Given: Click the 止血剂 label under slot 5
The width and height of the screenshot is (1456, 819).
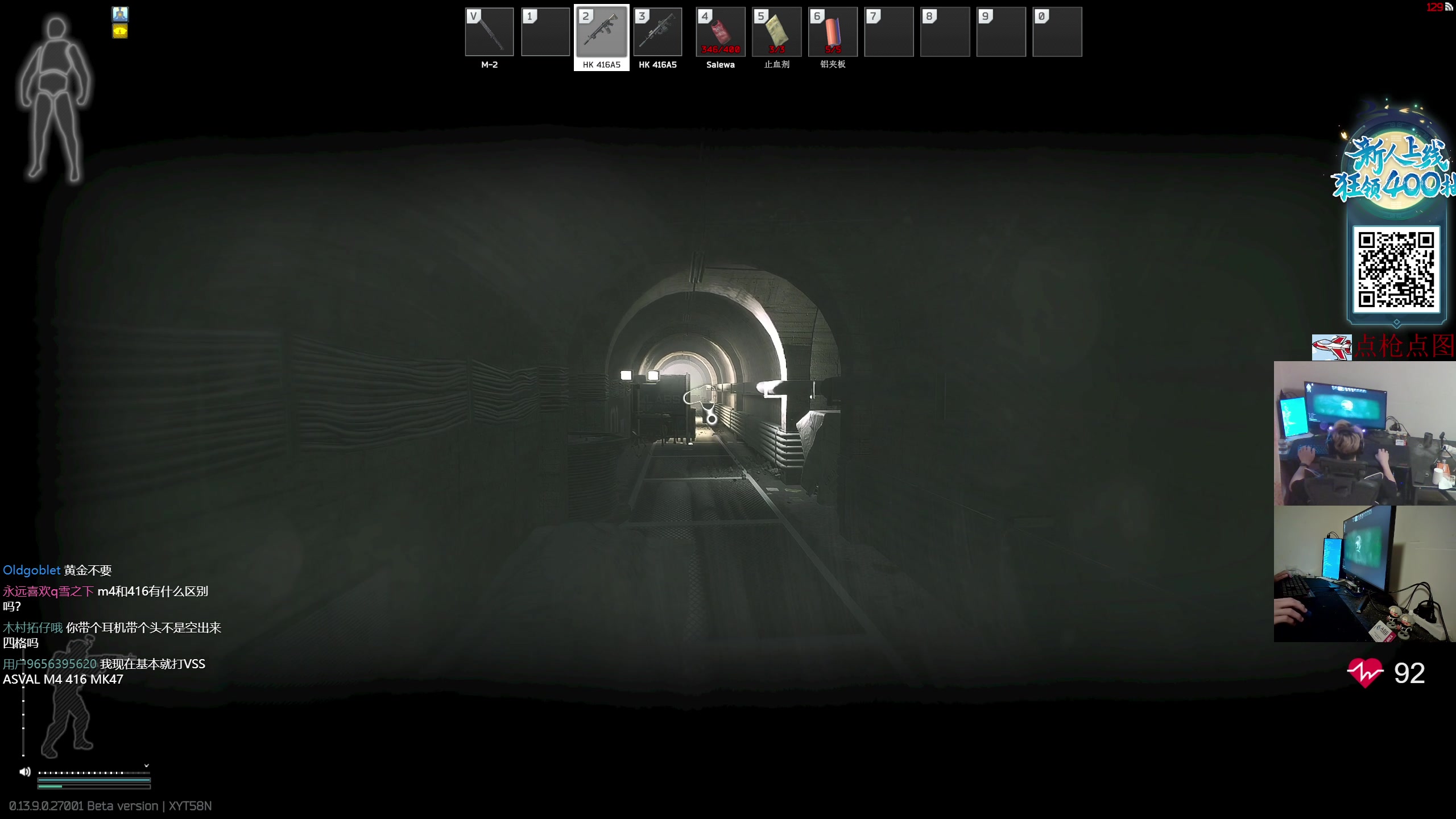Looking at the screenshot, I should coord(777,64).
